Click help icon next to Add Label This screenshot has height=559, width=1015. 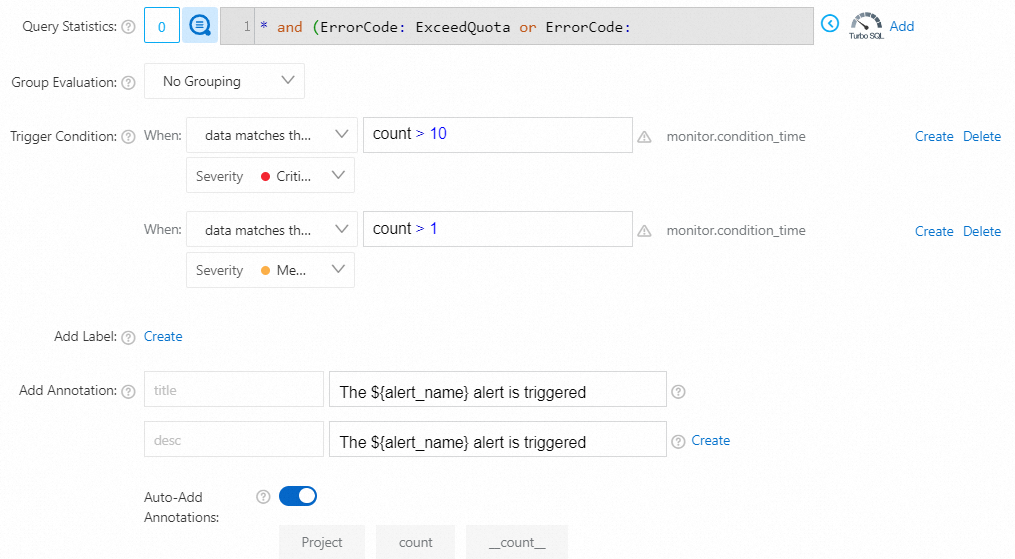[x=128, y=338]
